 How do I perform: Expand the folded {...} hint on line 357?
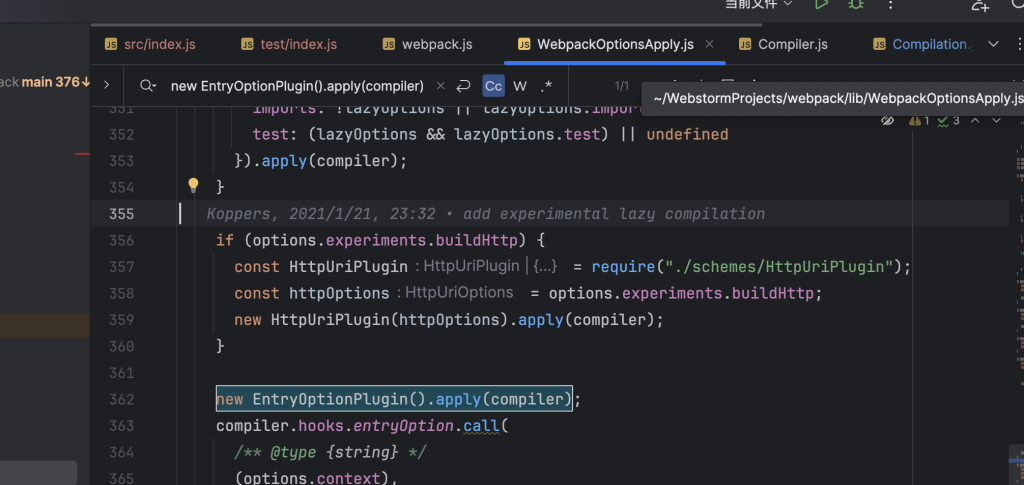click(545, 266)
